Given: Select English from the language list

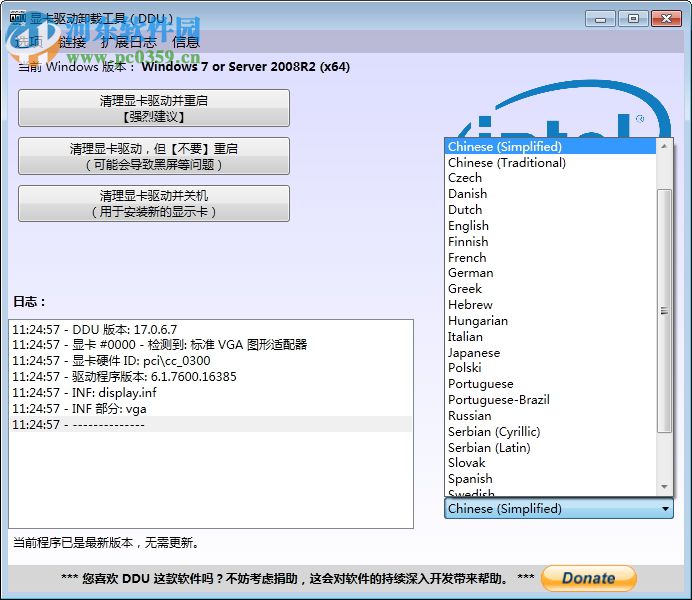Looking at the screenshot, I should pos(550,225).
